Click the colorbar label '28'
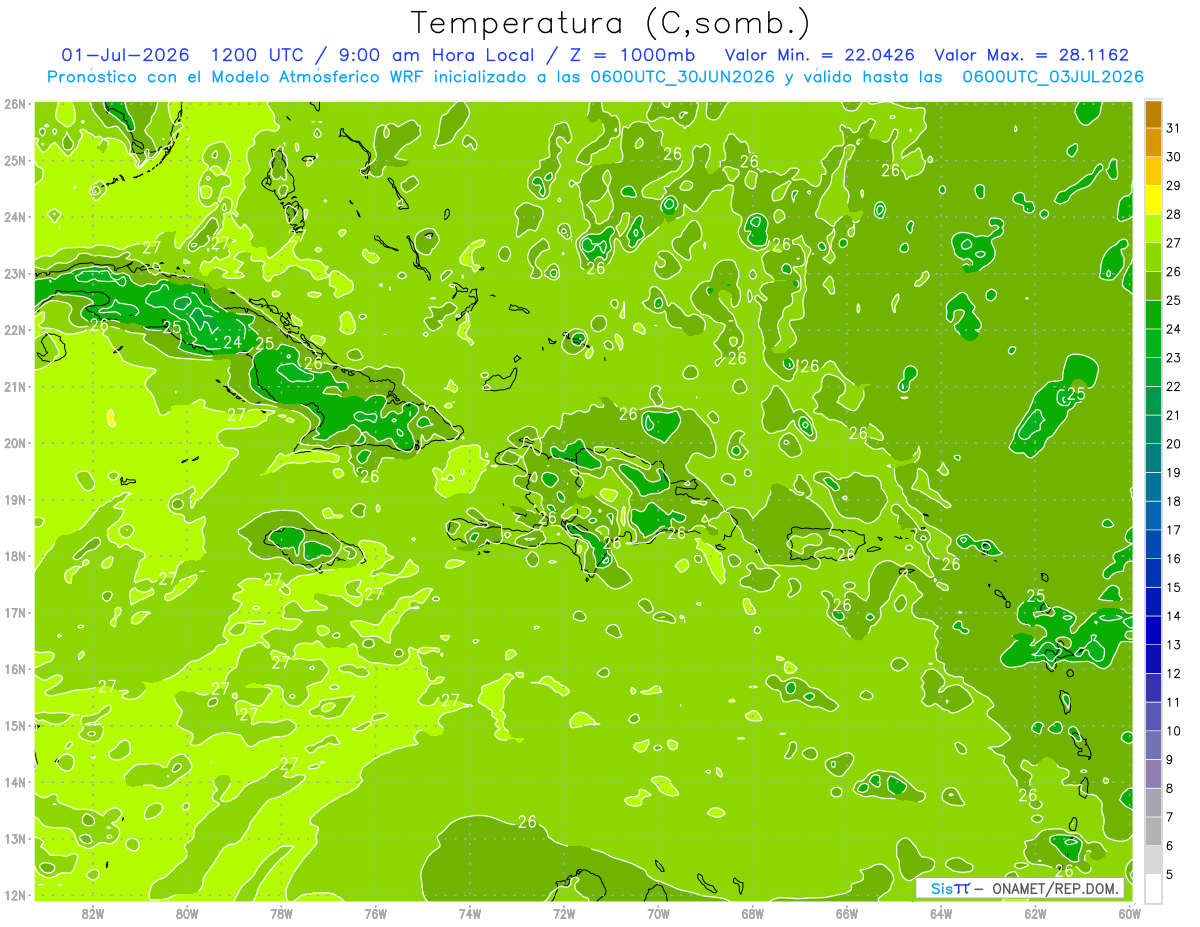 (1174, 214)
